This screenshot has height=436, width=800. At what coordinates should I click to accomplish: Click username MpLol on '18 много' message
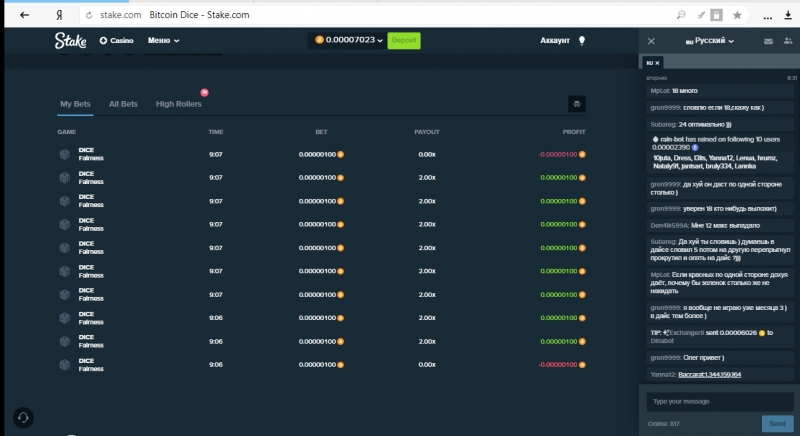pos(660,91)
